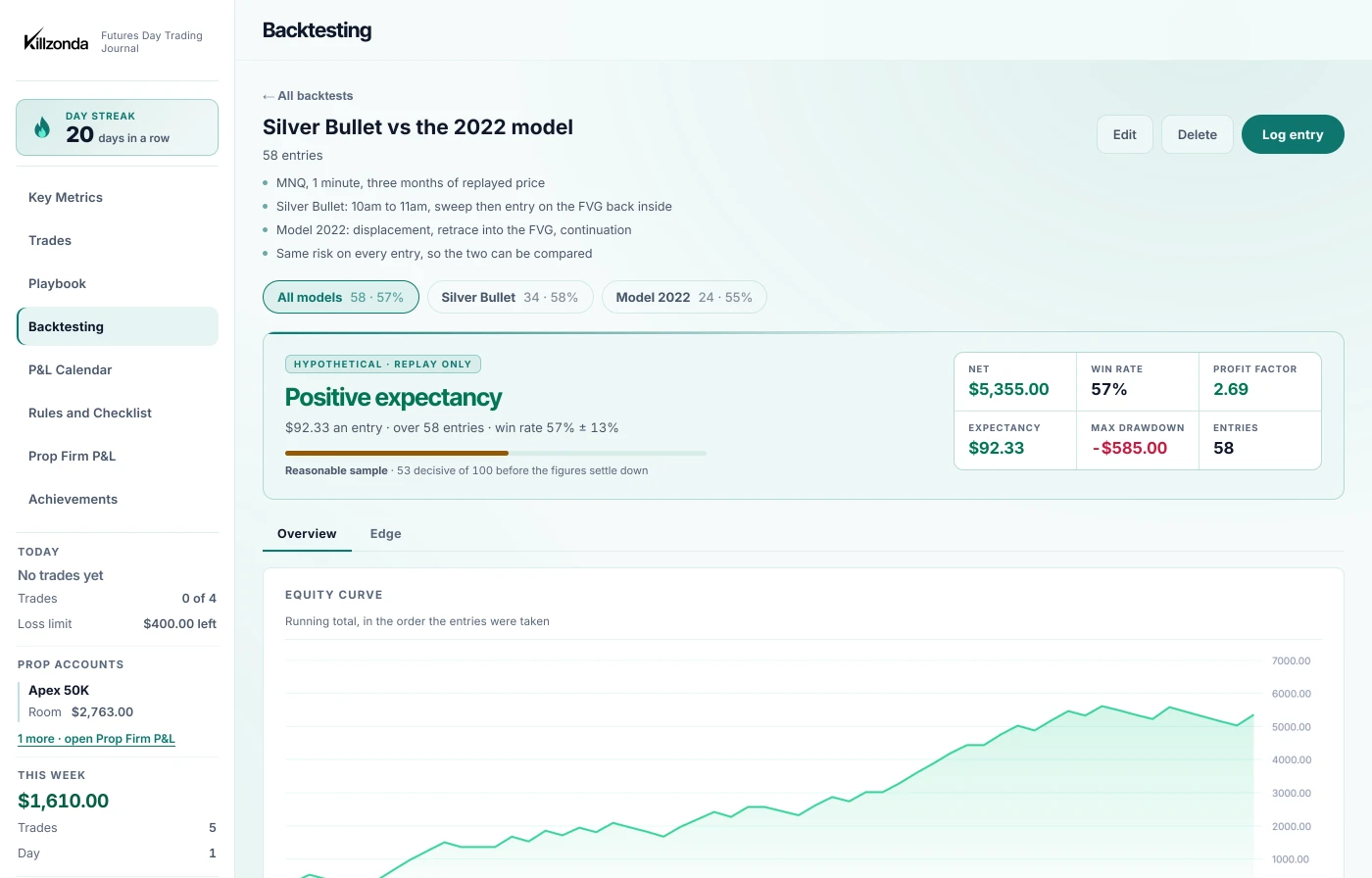Screen dimensions: 1372x878
Task: Go back to All backtests
Action: coord(308,96)
